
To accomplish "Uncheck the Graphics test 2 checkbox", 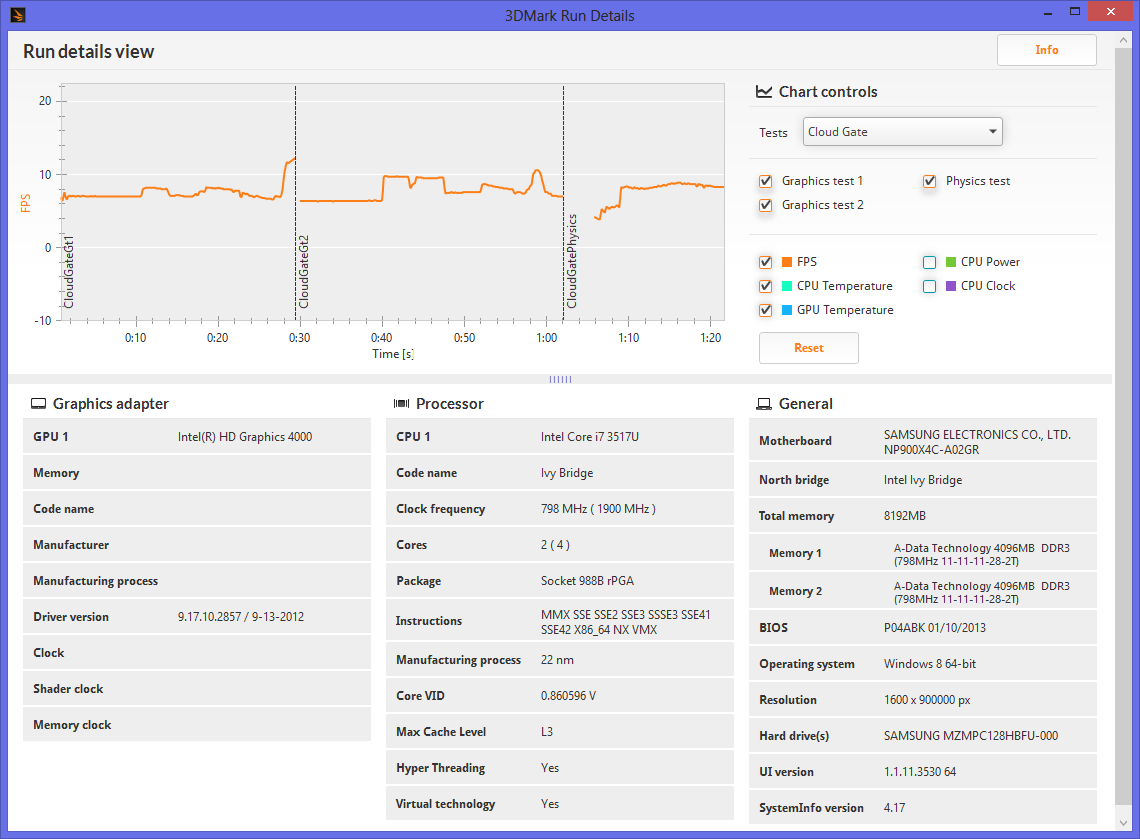I will click(766, 205).
